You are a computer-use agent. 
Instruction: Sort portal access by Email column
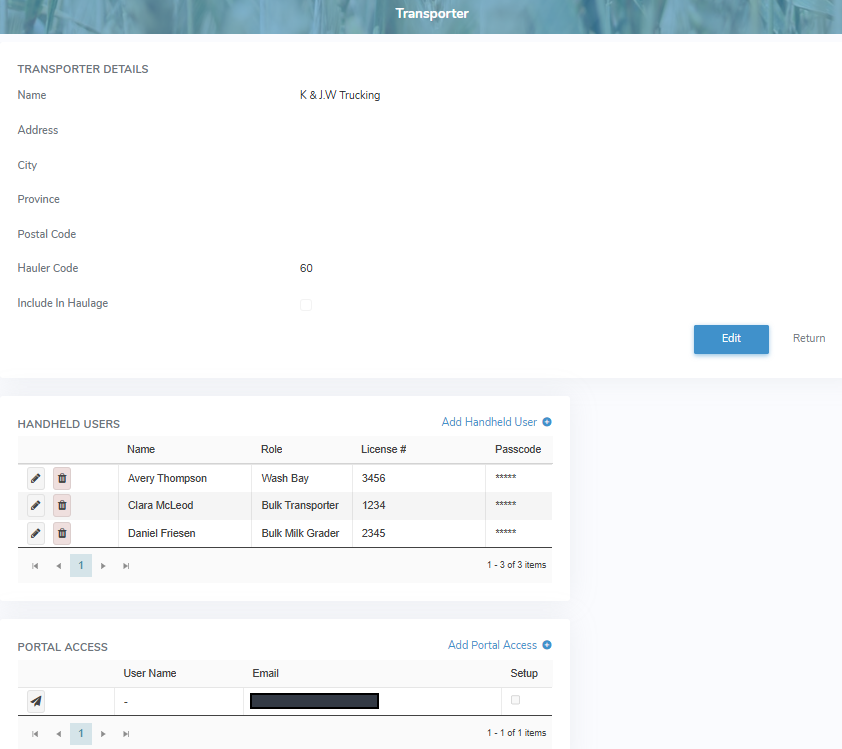tap(265, 673)
